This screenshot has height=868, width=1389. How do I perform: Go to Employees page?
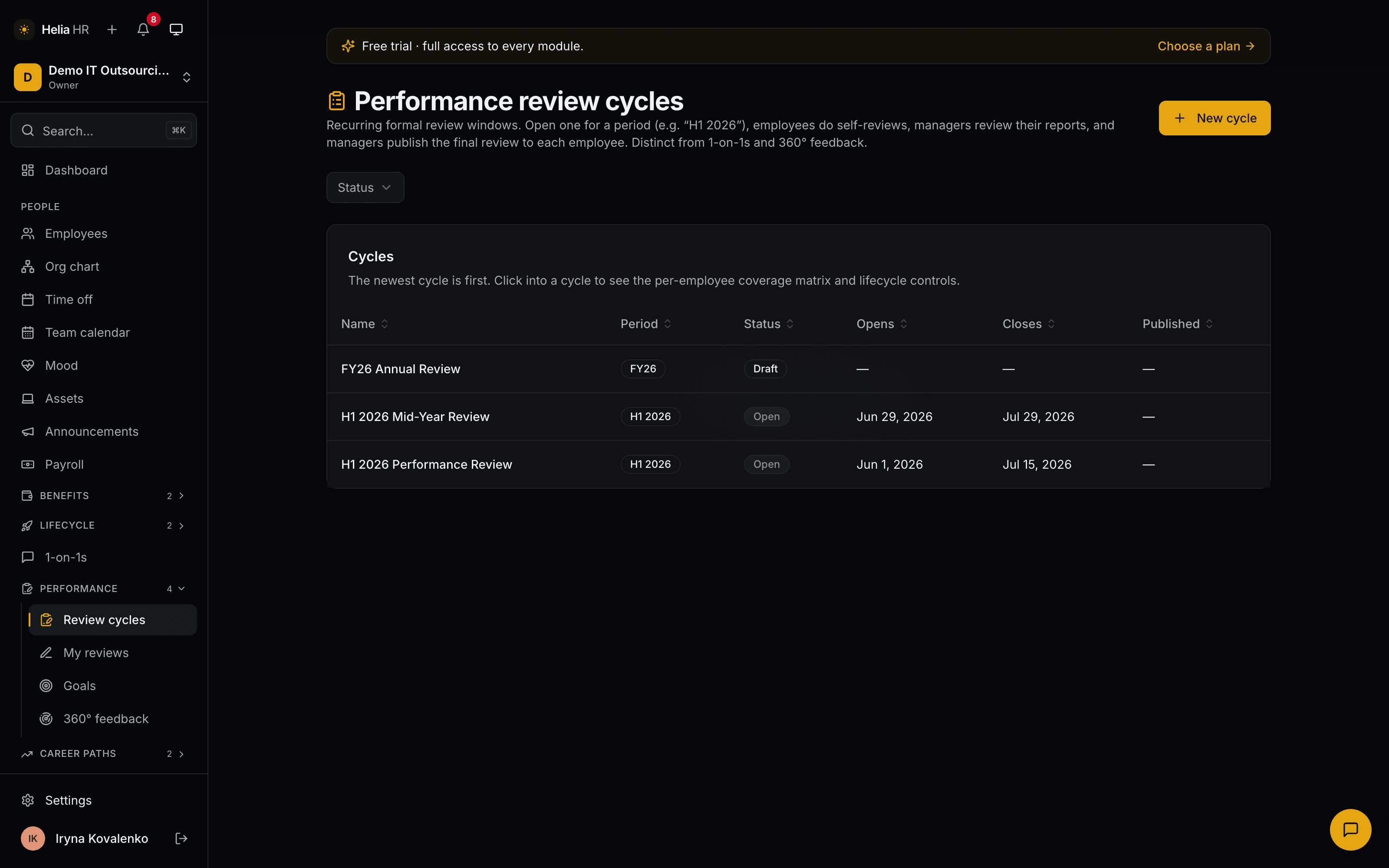(x=104, y=233)
